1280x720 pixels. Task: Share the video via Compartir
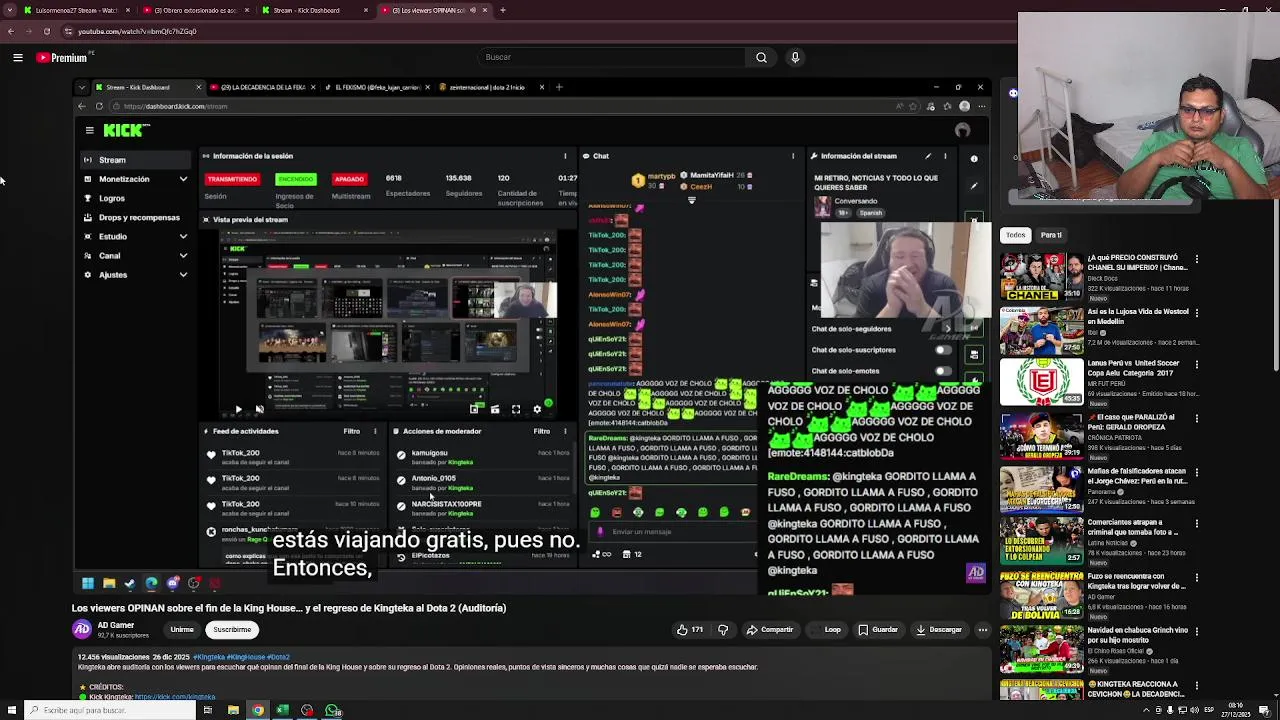click(770, 630)
